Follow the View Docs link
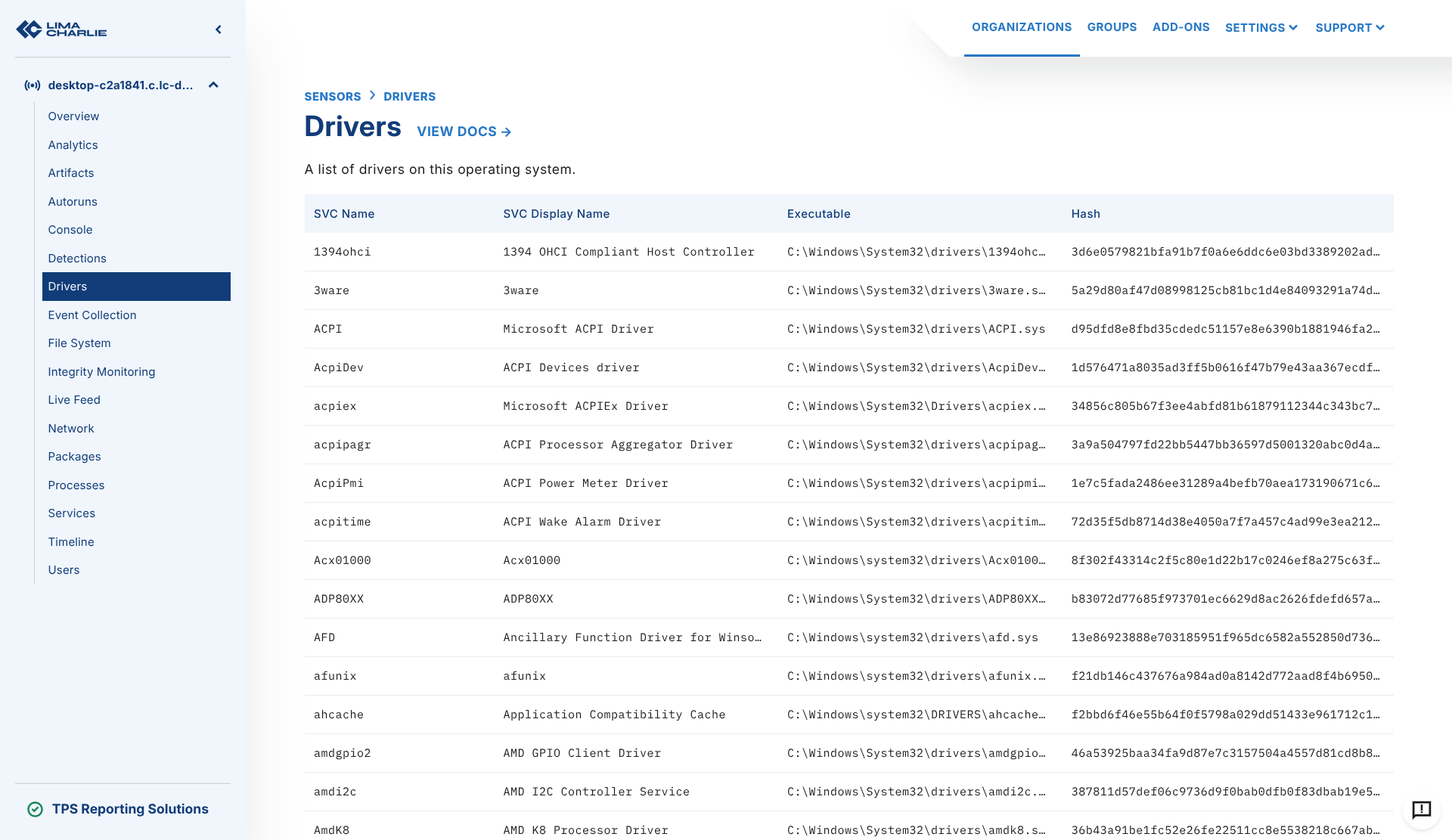Screen dimensions: 1452x840 [464, 132]
